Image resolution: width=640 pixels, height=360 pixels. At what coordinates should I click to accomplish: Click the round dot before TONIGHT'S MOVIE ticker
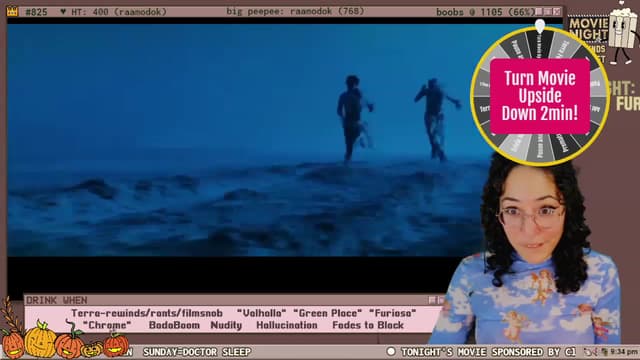(x=391, y=351)
